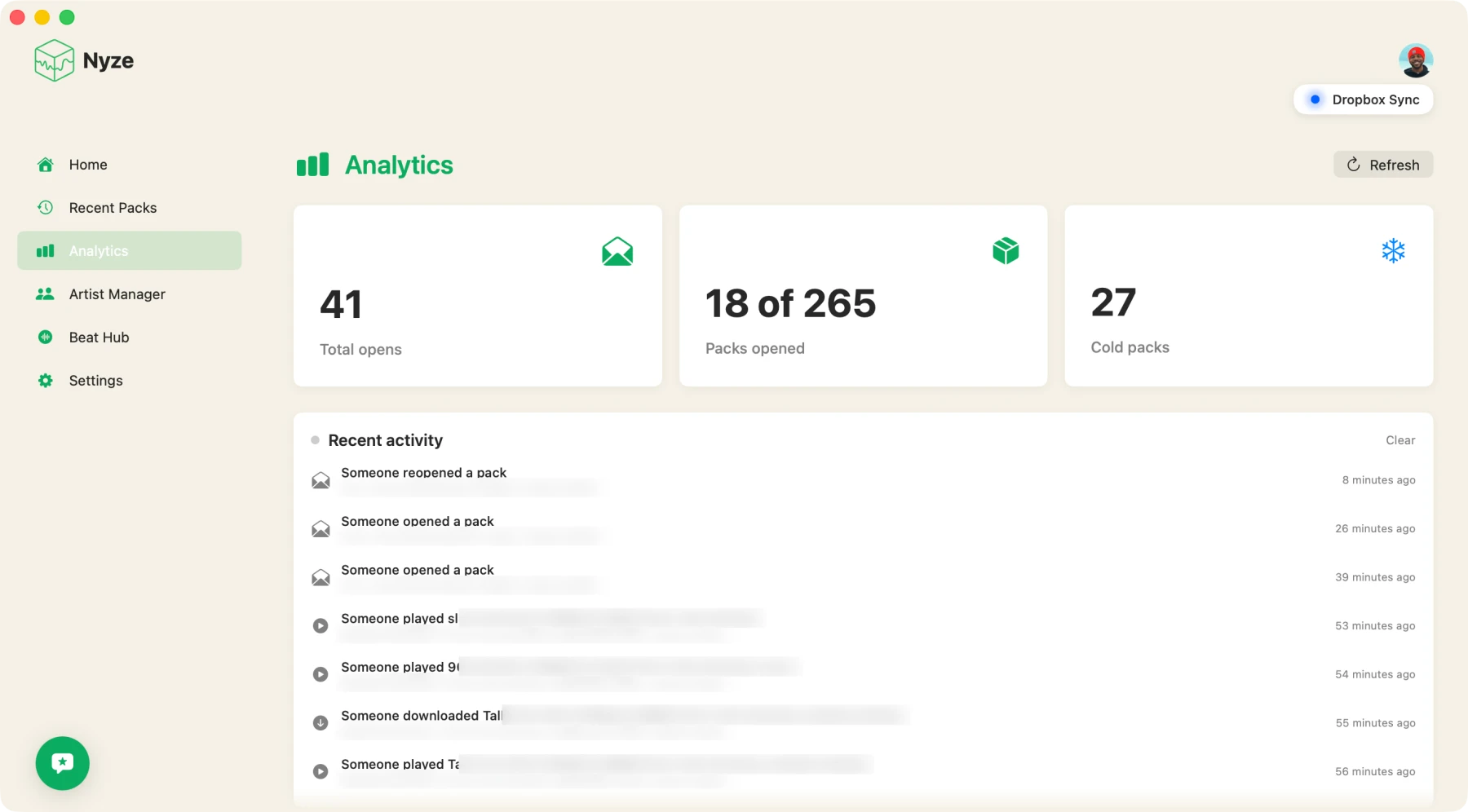Click the Settings gear icon
The width and height of the screenshot is (1468, 812).
pyautogui.click(x=46, y=381)
